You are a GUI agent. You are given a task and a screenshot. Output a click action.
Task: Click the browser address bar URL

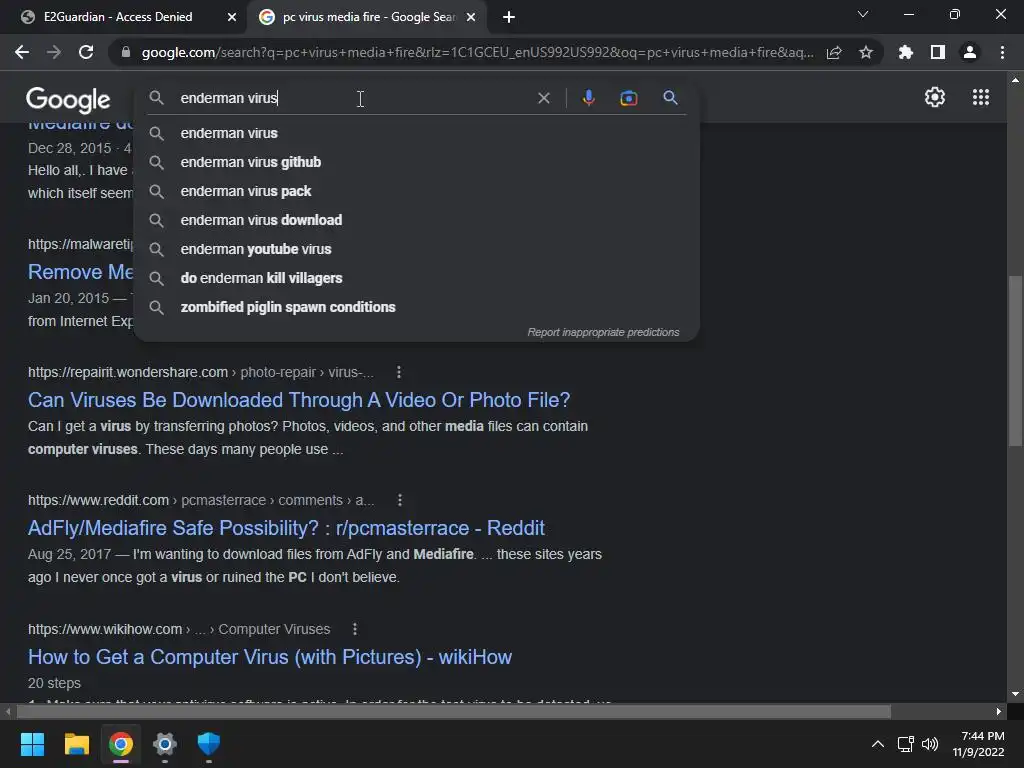coord(477,52)
